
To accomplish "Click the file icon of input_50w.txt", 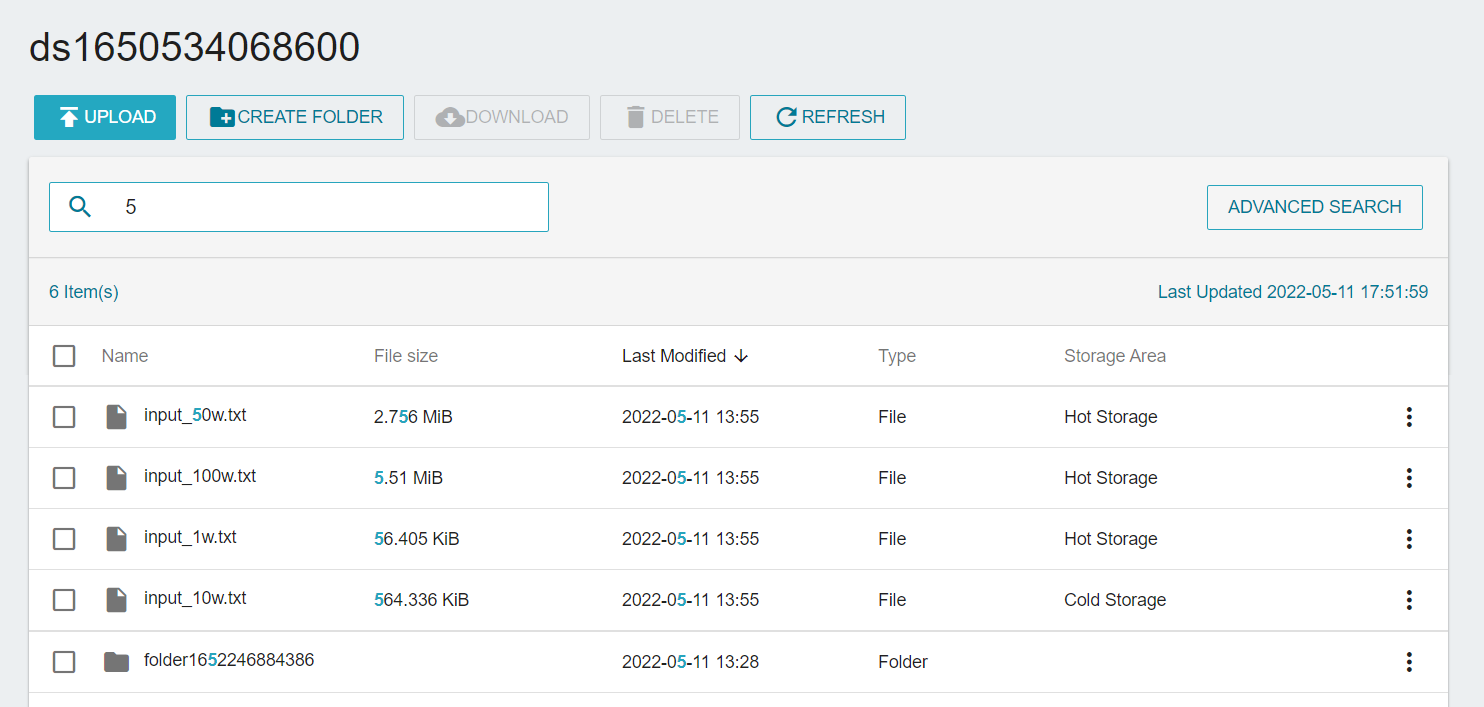I will 117,417.
